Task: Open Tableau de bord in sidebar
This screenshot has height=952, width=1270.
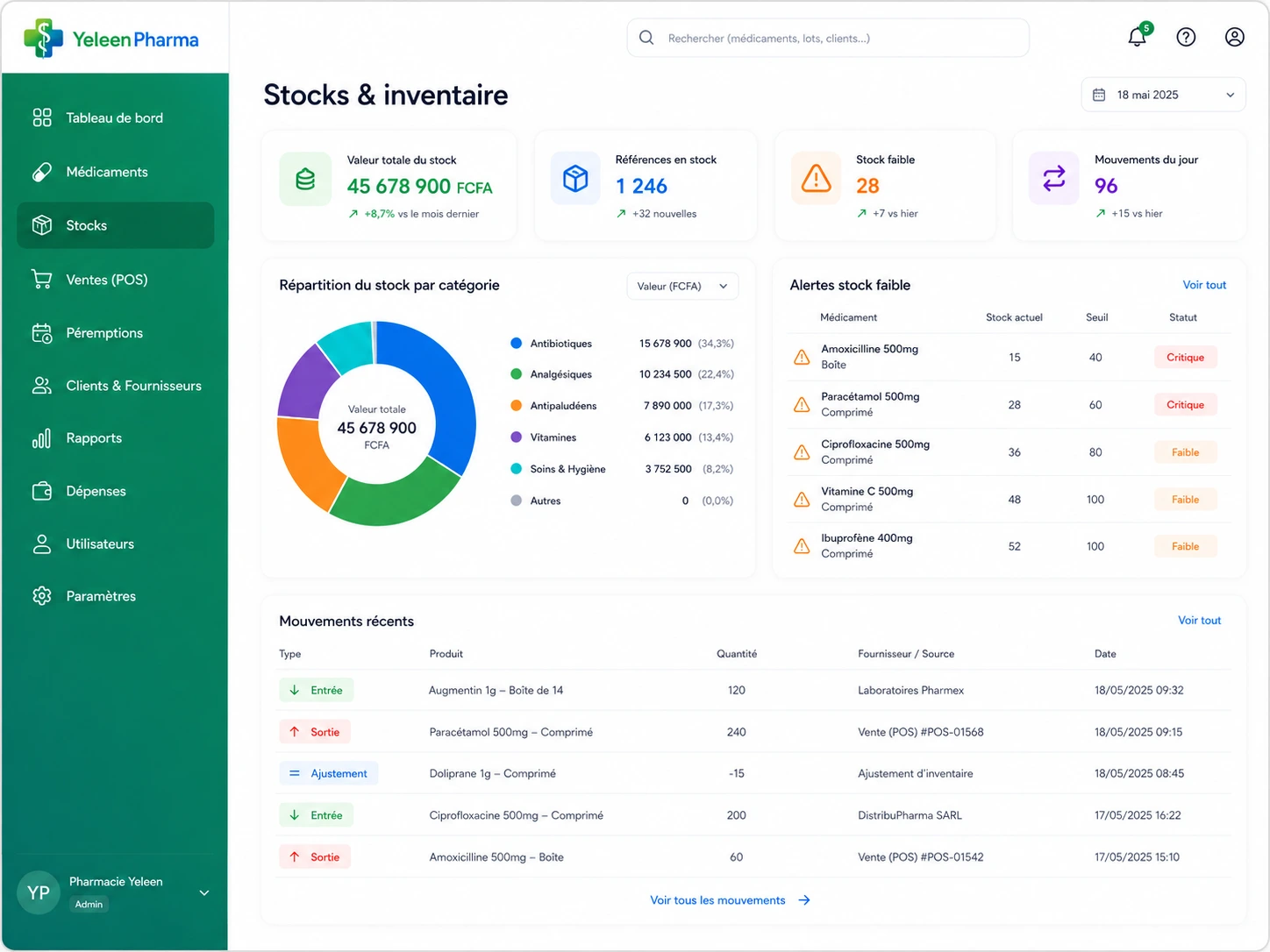Action: 115,117
